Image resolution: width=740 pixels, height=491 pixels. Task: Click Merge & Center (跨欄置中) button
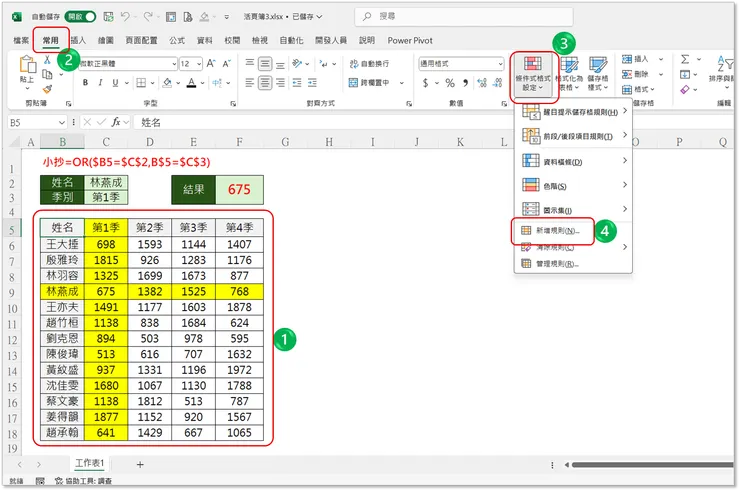[370, 83]
